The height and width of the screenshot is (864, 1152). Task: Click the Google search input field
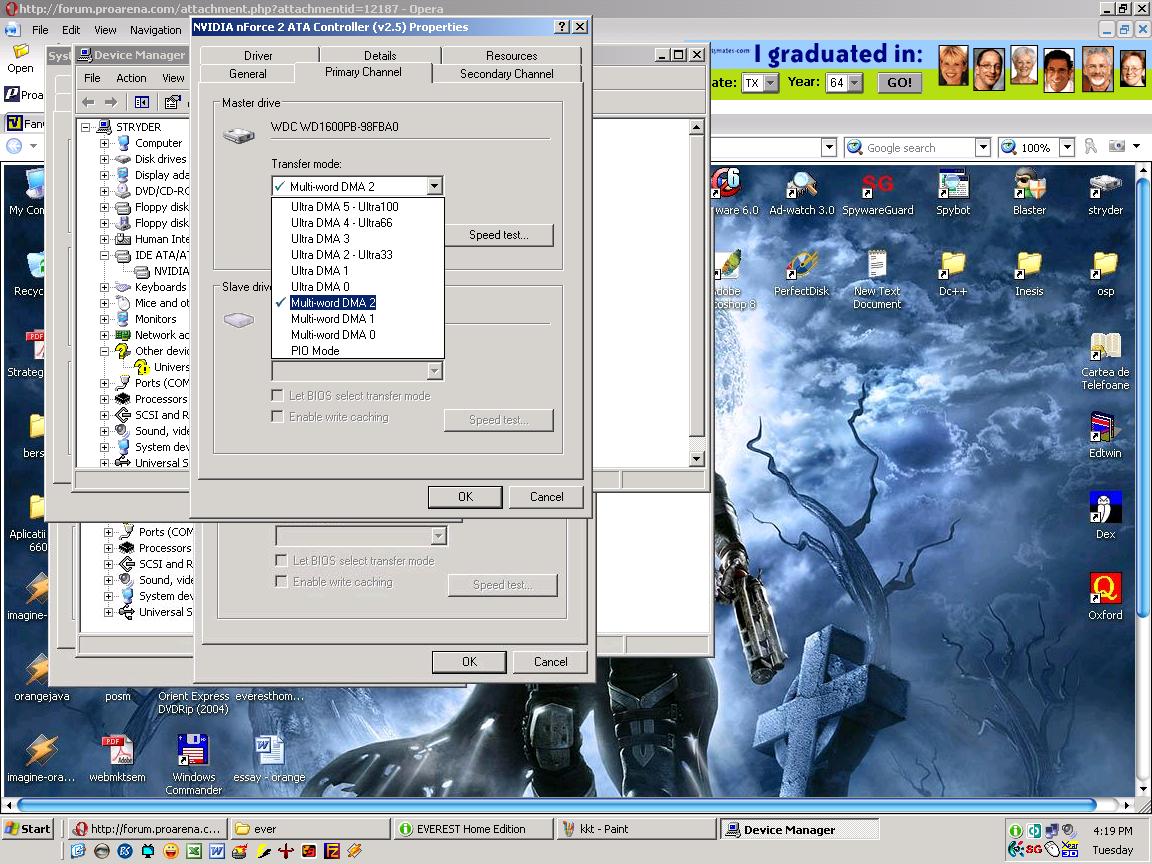click(x=918, y=148)
